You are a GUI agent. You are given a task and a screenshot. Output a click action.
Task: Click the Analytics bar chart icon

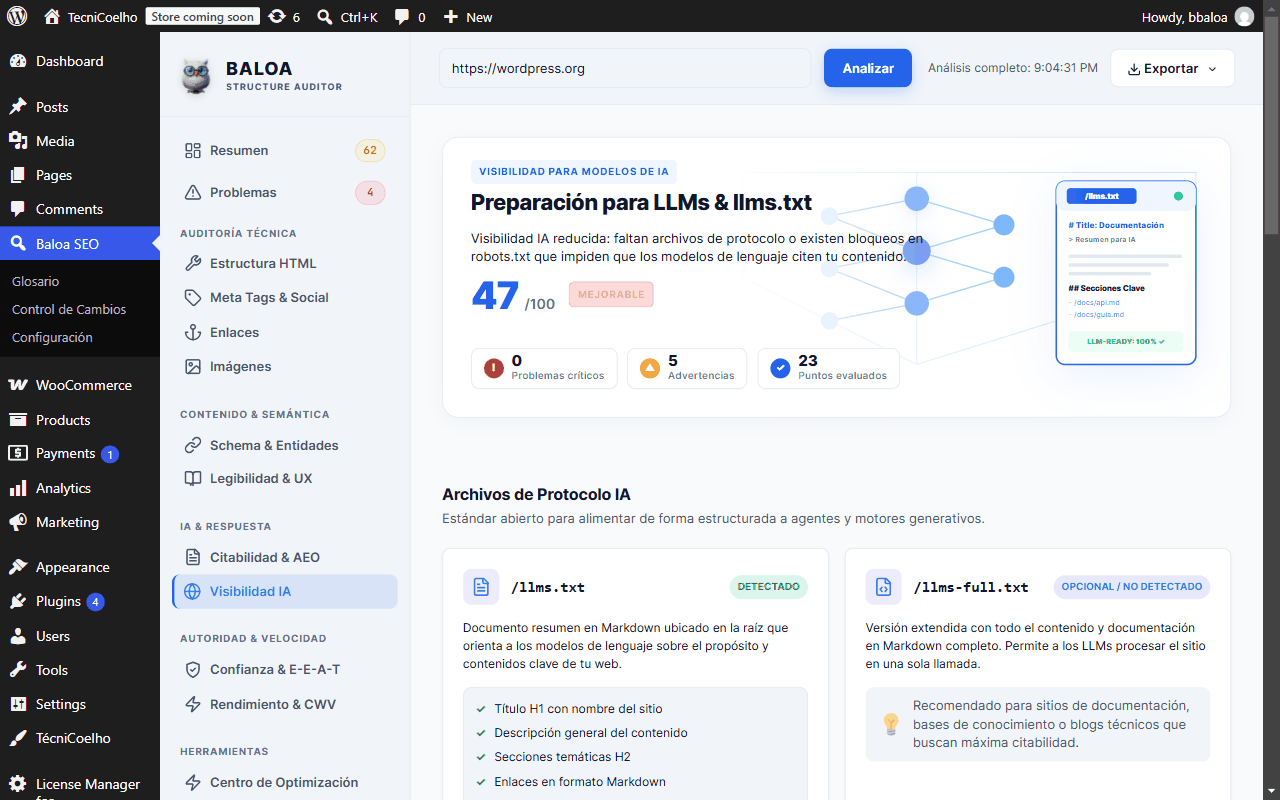click(x=18, y=488)
